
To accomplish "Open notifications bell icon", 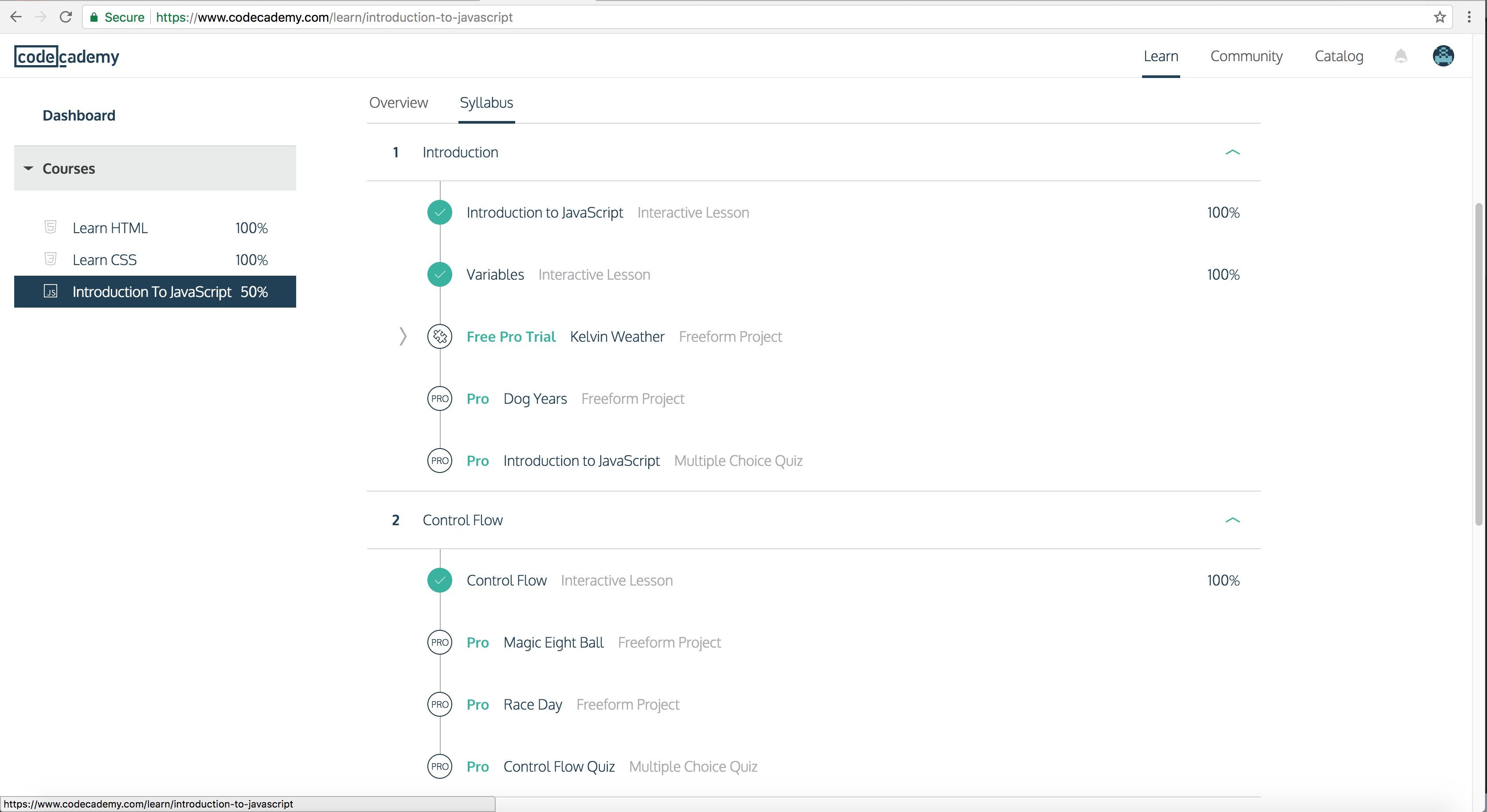I will click(1401, 56).
